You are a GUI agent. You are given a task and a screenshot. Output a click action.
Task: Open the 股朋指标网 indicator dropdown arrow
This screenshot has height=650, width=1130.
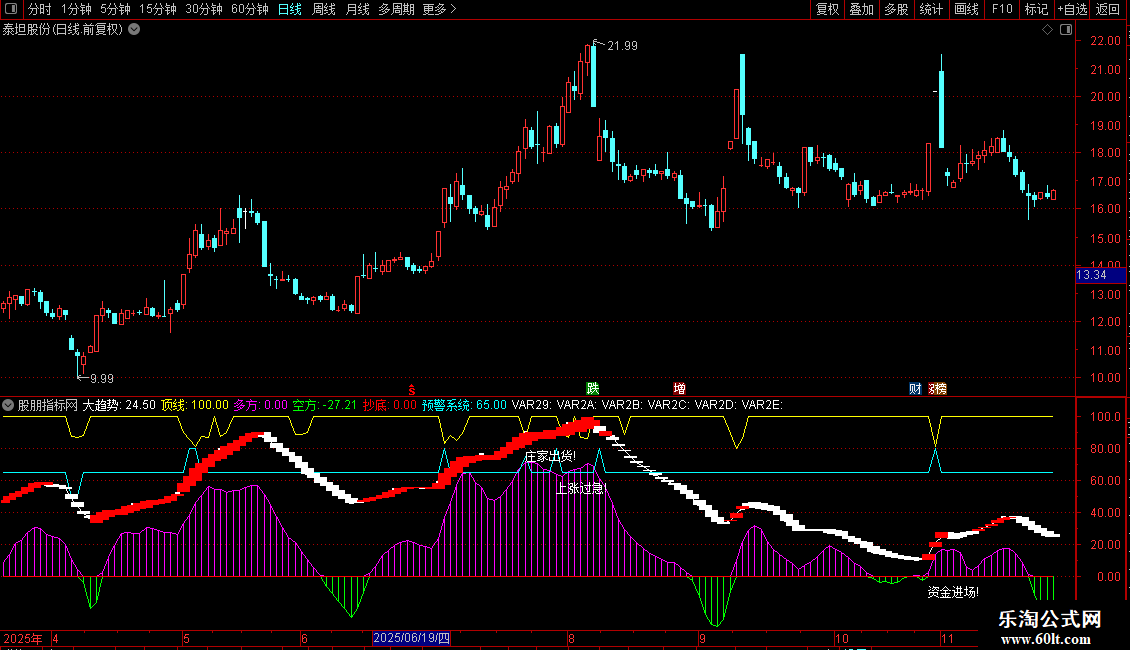tap(9, 405)
